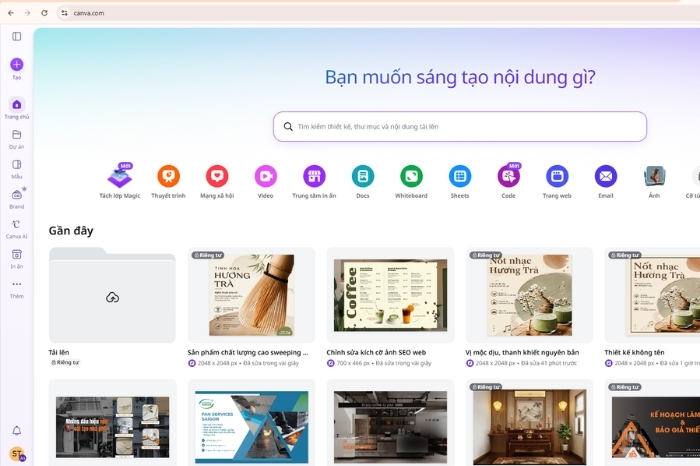This screenshot has height=466, width=700.
Task: Open the Pan Services Saigon design thumbnail
Action: click(251, 423)
